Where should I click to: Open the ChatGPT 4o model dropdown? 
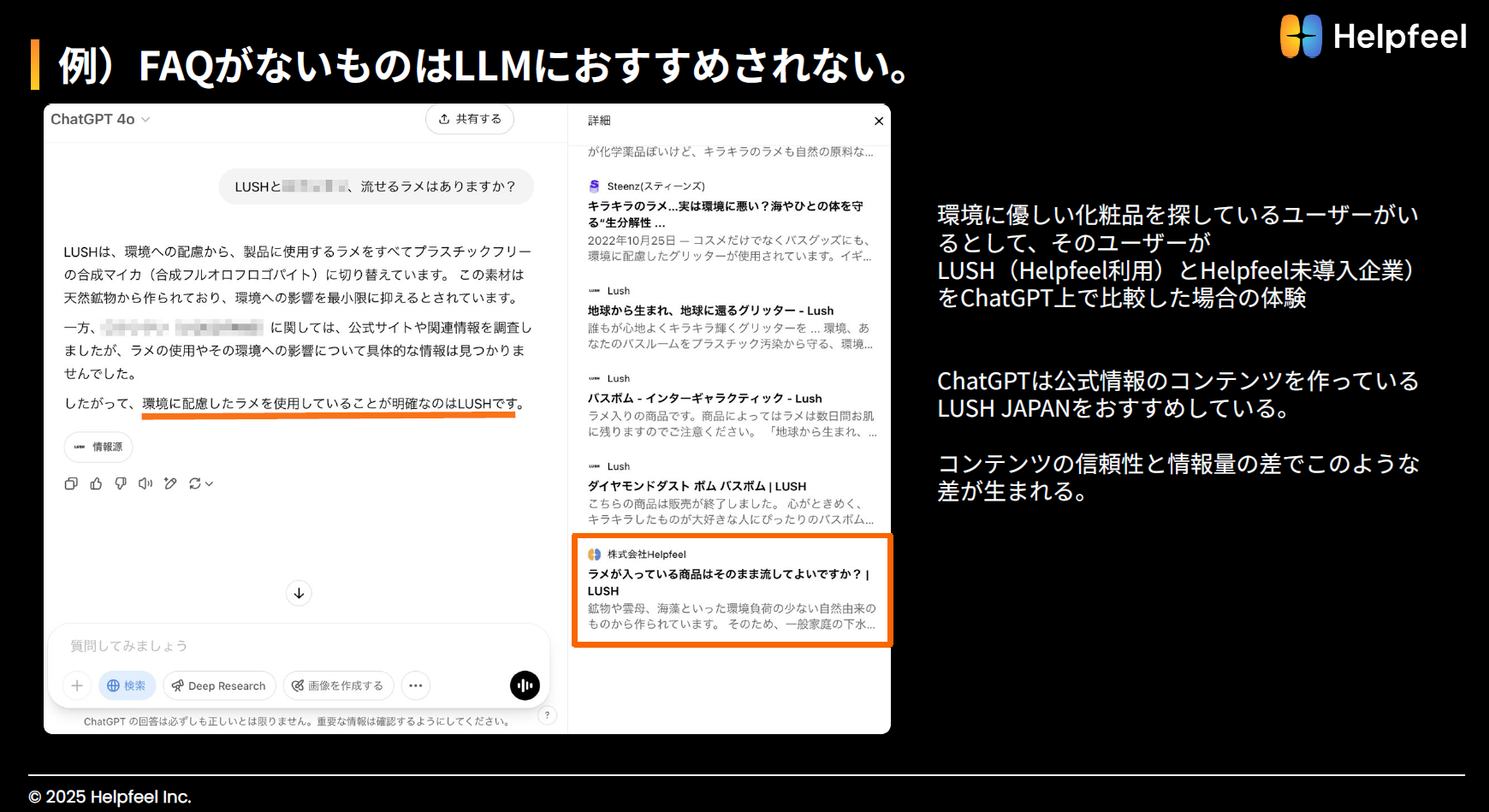click(100, 119)
